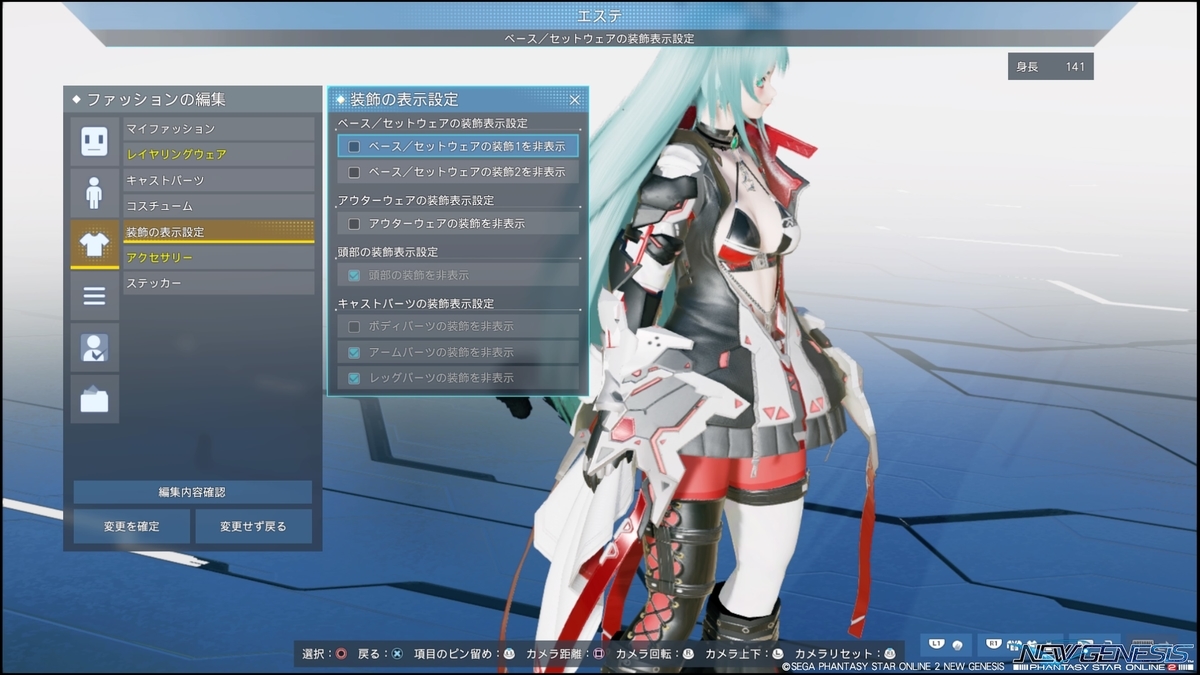Open the ステッカー menu entry
1200x675 pixels.
(x=219, y=283)
